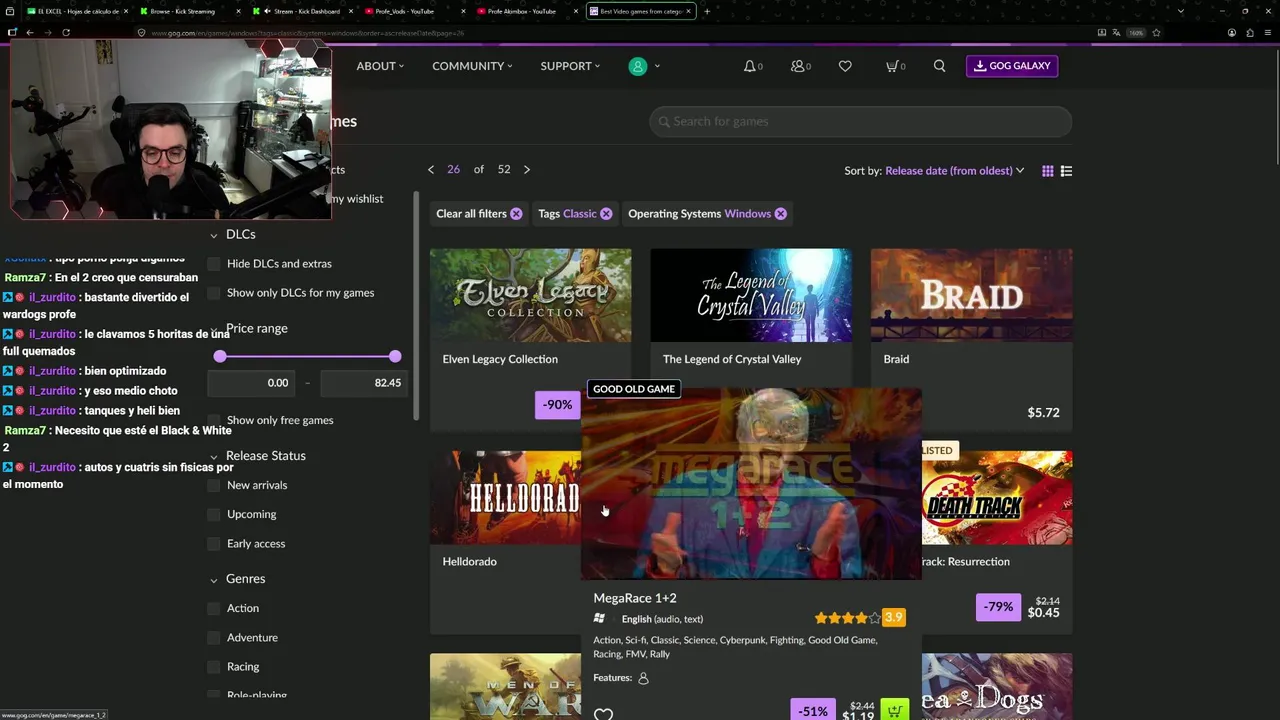Bookmark this page with star icon
1280x720 pixels.
[x=1156, y=32]
